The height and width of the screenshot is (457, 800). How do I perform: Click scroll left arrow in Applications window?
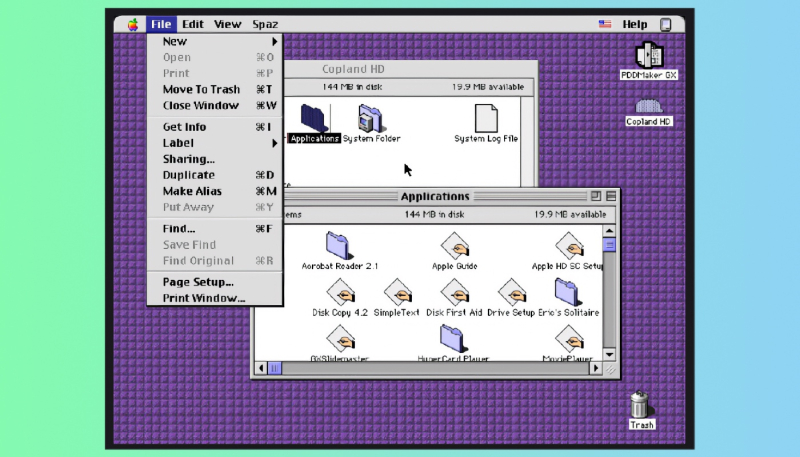point(261,368)
